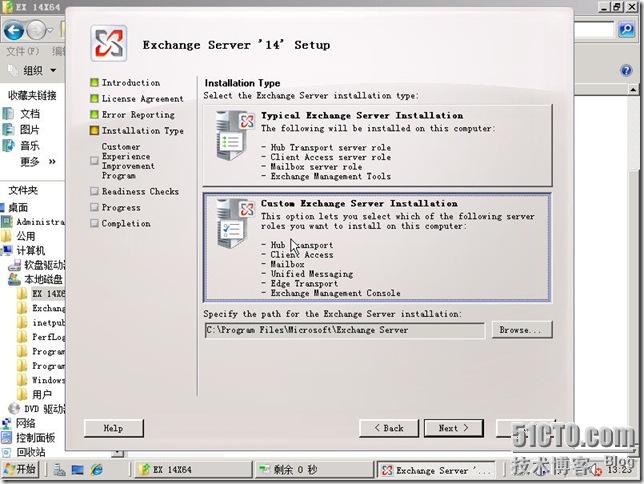Click the Explorer search magnifier icon
This screenshot has height=484, width=644.
[x=626, y=29]
